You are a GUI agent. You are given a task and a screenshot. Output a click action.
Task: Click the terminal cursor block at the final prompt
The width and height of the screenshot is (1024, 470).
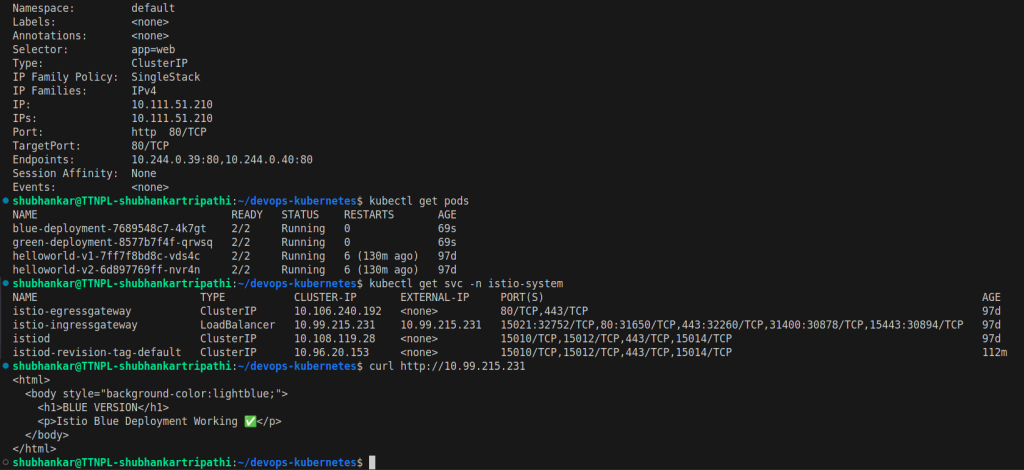pos(372,463)
